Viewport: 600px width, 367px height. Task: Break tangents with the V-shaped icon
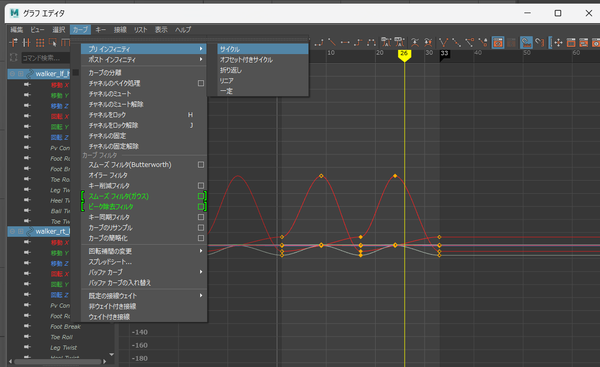click(443, 42)
